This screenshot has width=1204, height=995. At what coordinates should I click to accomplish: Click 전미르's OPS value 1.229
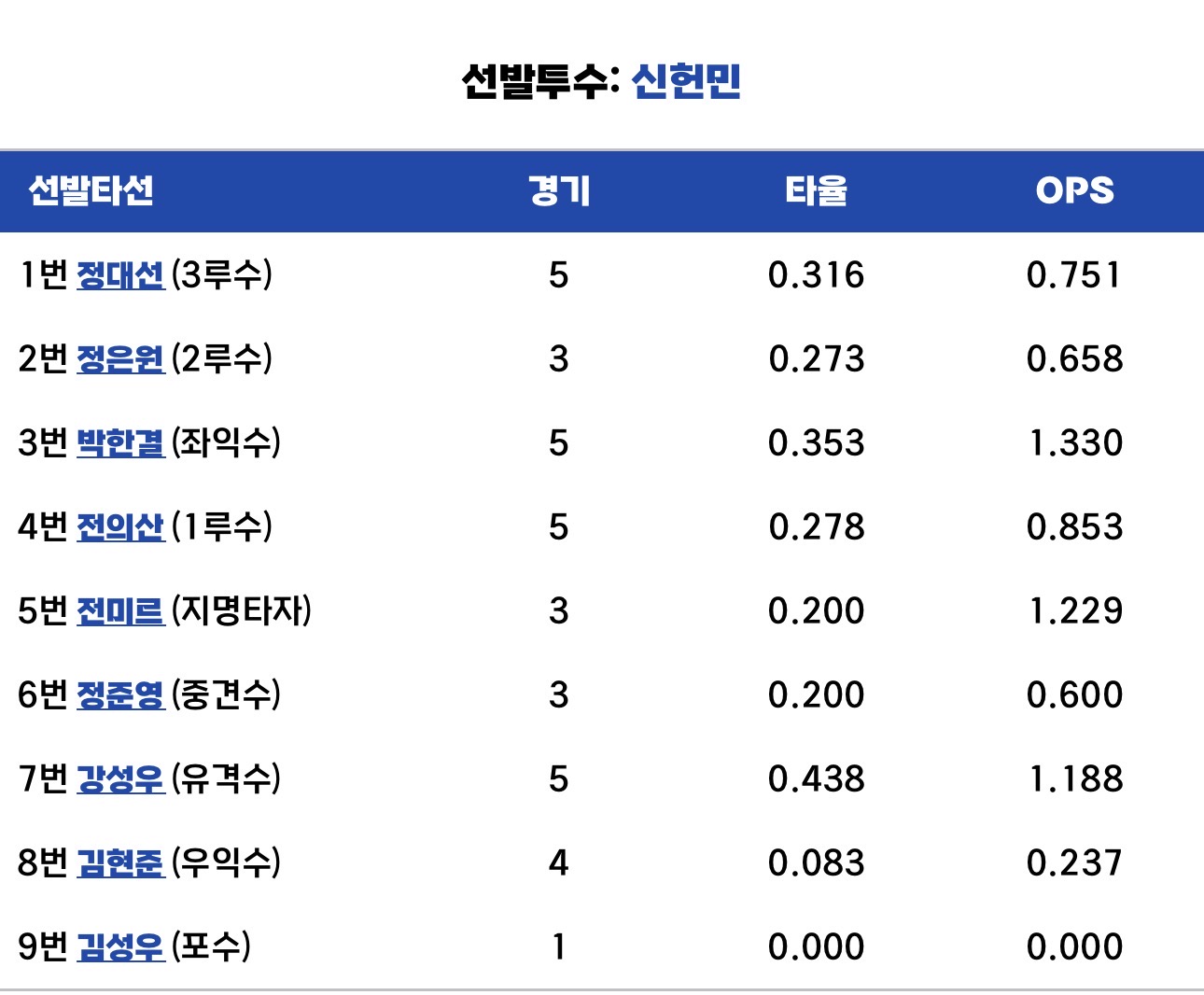coord(1075,611)
